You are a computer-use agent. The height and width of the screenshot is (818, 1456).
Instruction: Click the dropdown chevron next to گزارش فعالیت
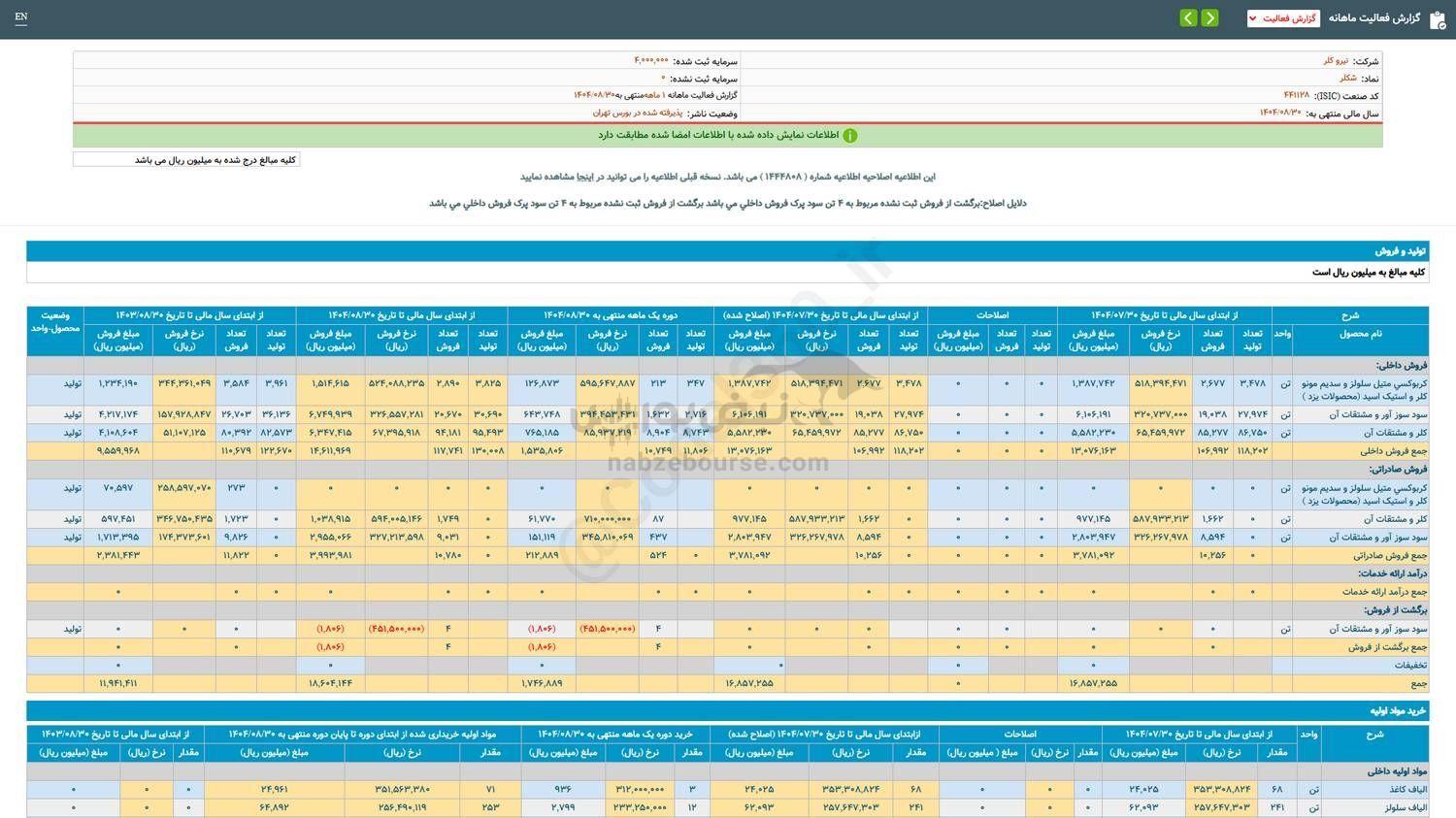pyautogui.click(x=1252, y=17)
